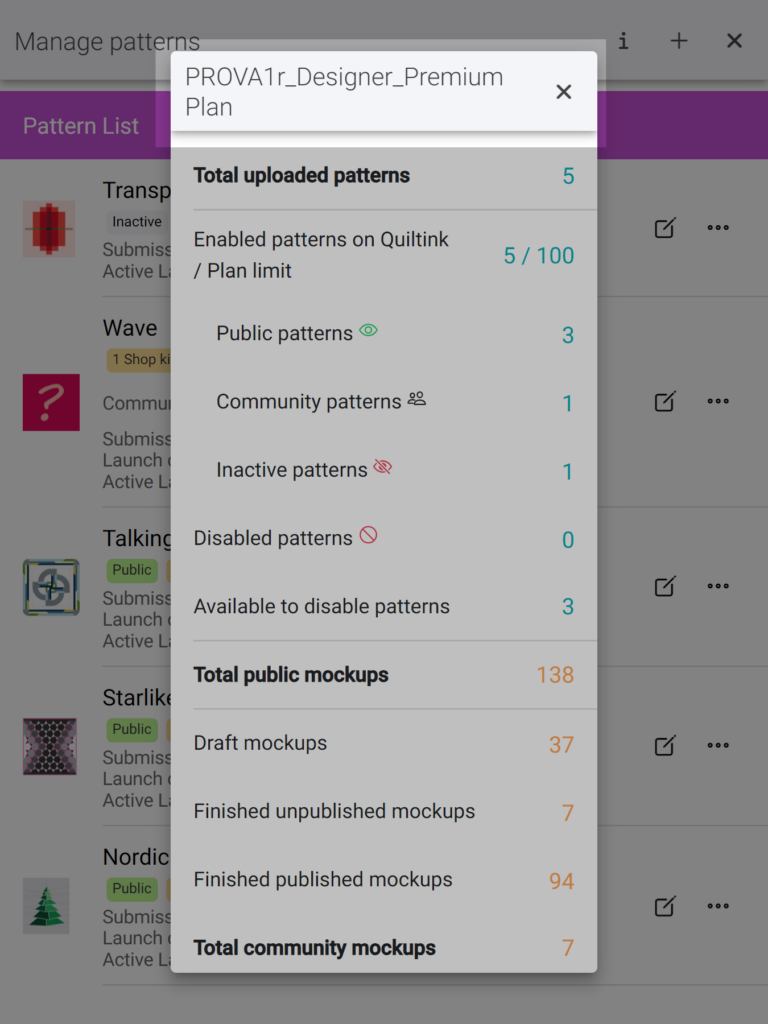This screenshot has height=1024, width=768.
Task: Click the community people icon
Action: pos(417,398)
